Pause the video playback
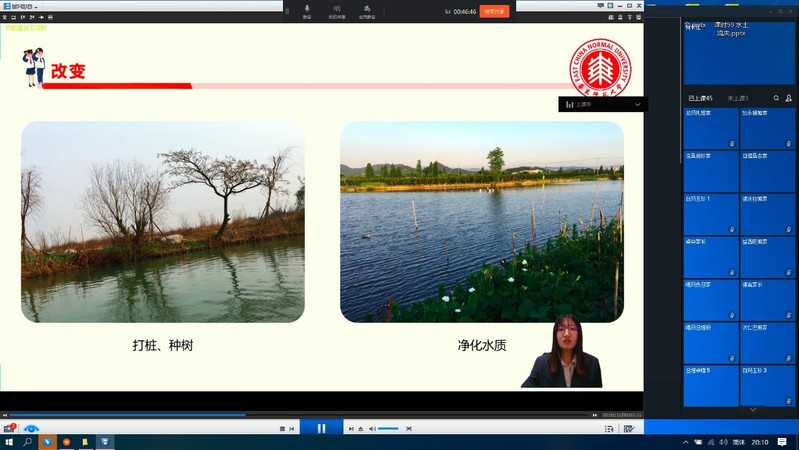This screenshot has width=799, height=450. [x=321, y=428]
